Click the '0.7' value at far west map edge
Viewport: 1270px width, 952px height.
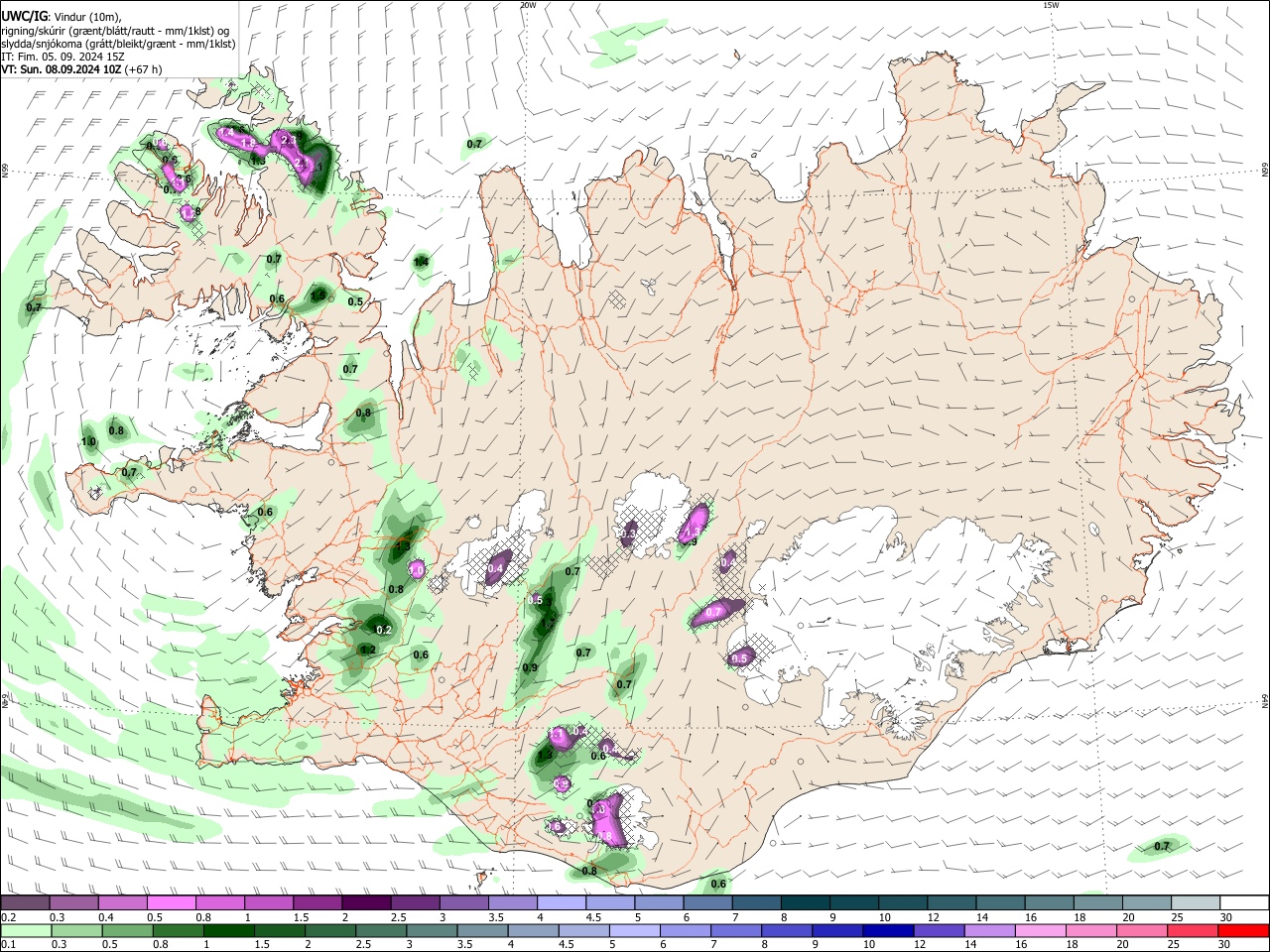[34, 307]
